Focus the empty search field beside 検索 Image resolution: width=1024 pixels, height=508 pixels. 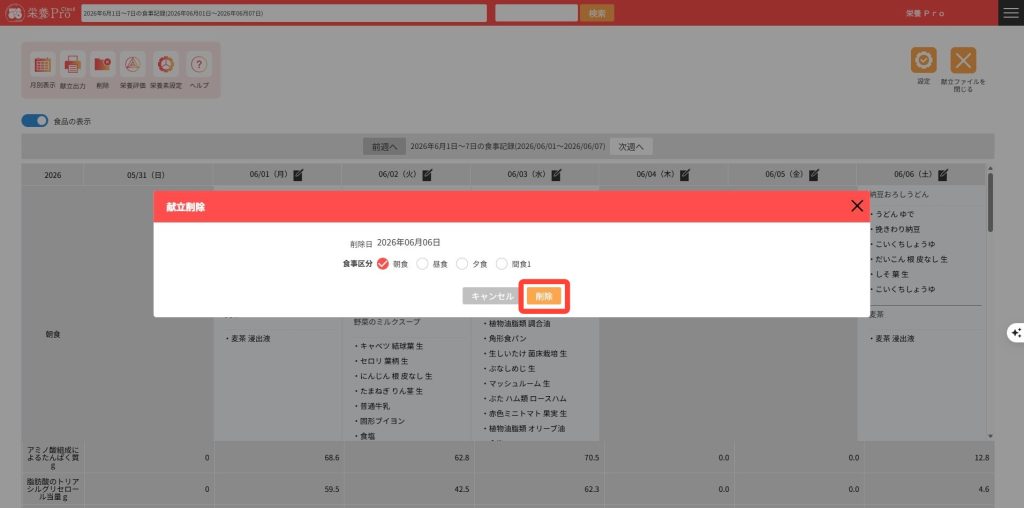point(536,13)
